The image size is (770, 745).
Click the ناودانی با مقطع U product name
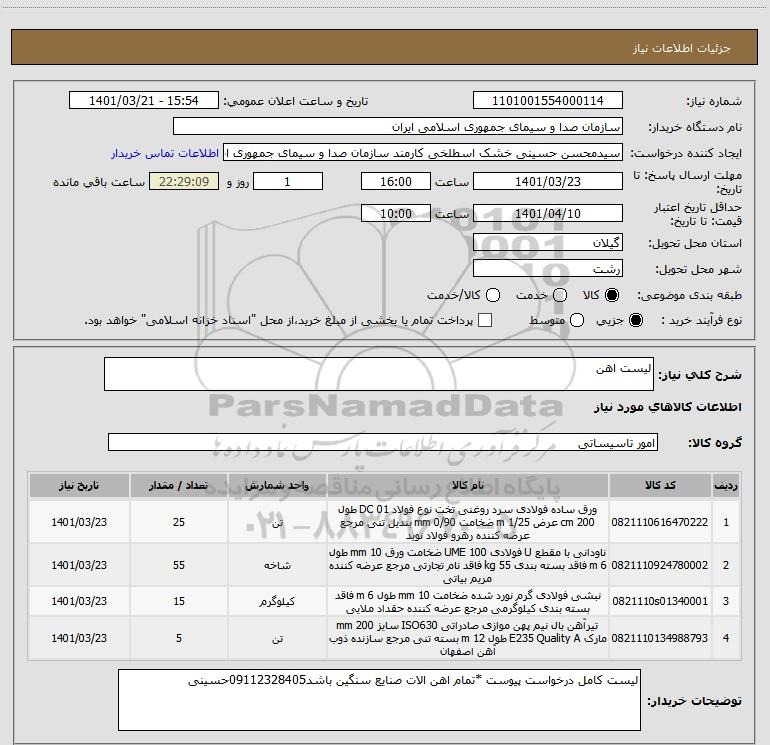pyautogui.click(x=468, y=565)
